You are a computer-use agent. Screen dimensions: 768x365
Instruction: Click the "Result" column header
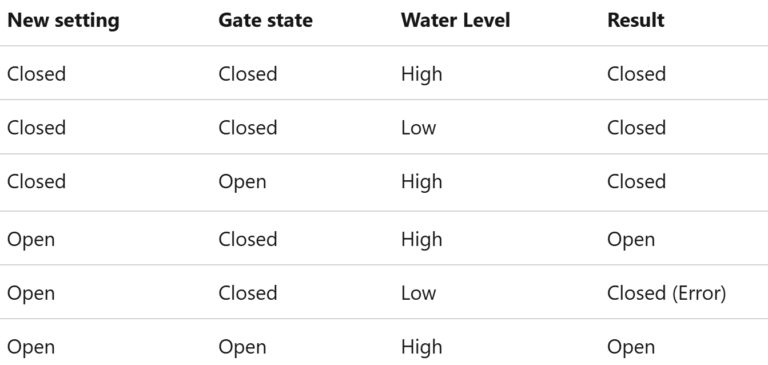click(636, 21)
